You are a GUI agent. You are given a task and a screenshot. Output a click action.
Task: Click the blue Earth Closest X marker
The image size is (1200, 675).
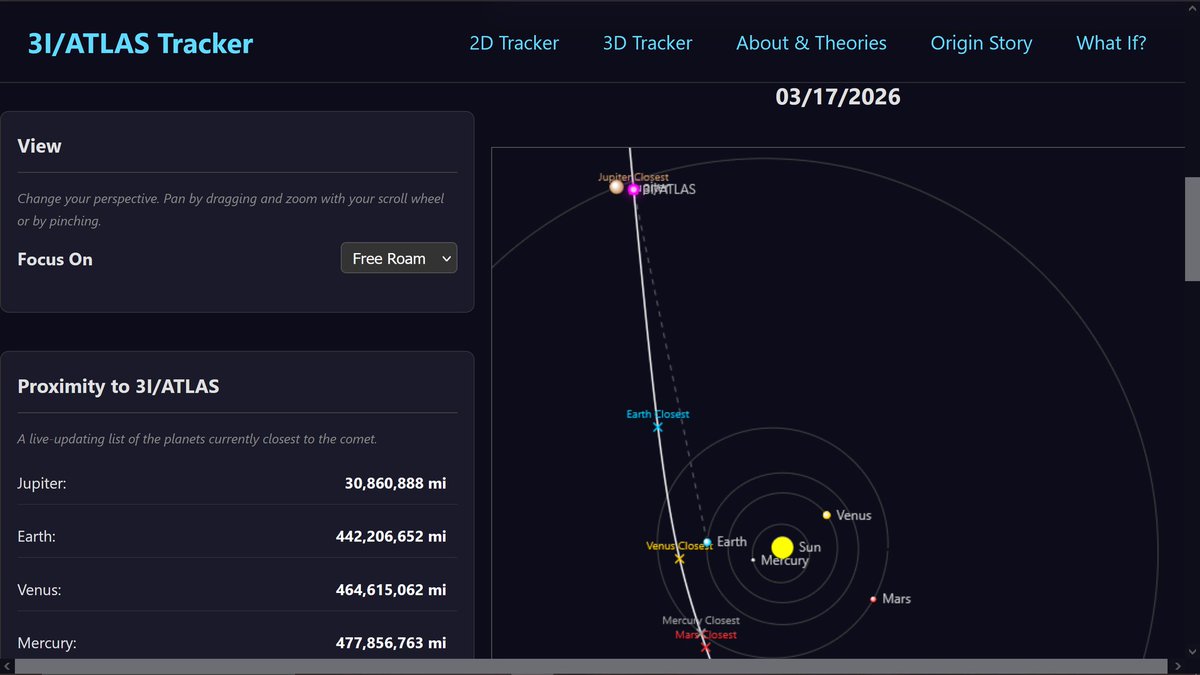coord(658,427)
